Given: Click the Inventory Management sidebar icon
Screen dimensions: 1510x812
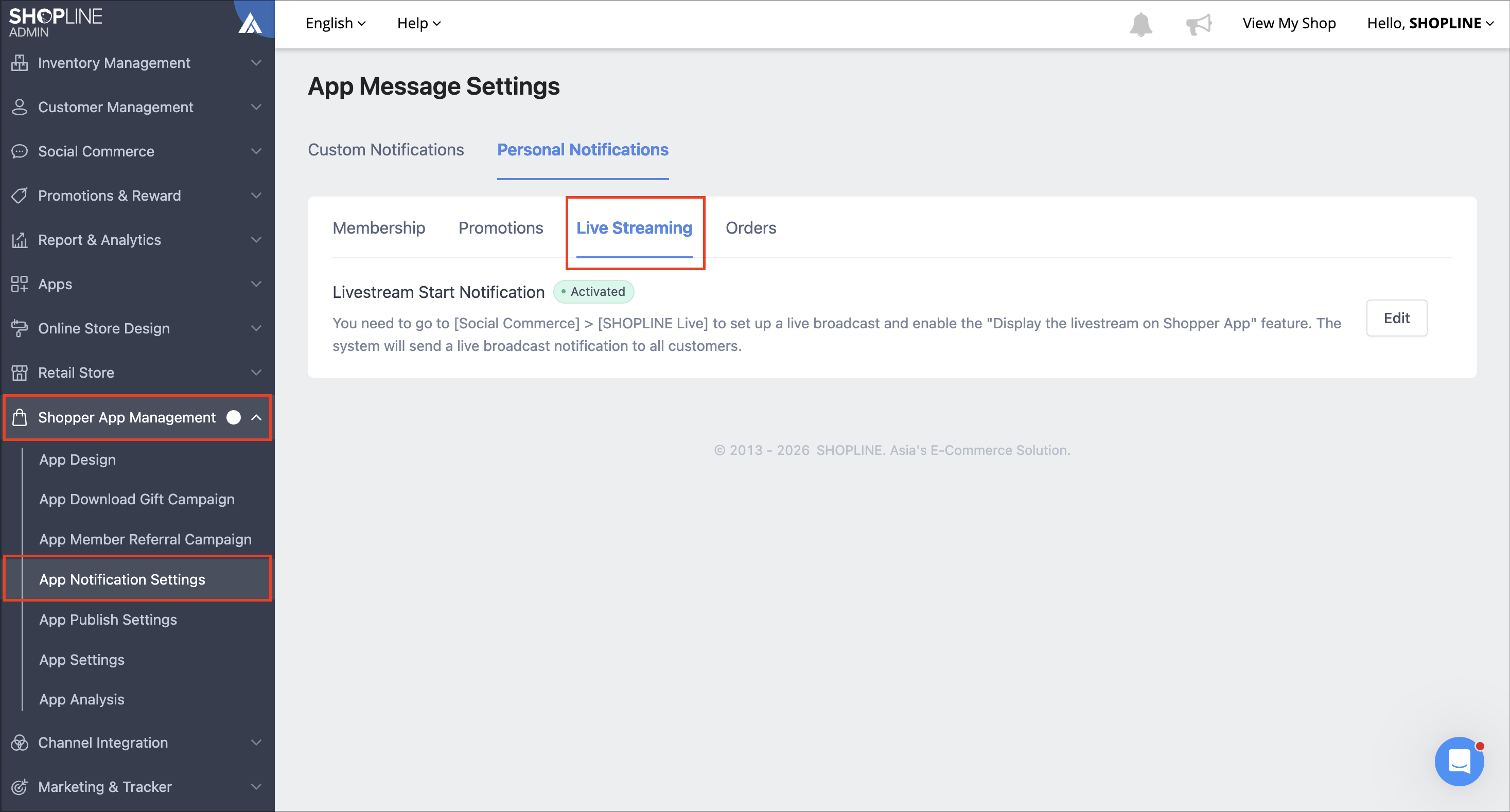Looking at the screenshot, I should click(20, 63).
